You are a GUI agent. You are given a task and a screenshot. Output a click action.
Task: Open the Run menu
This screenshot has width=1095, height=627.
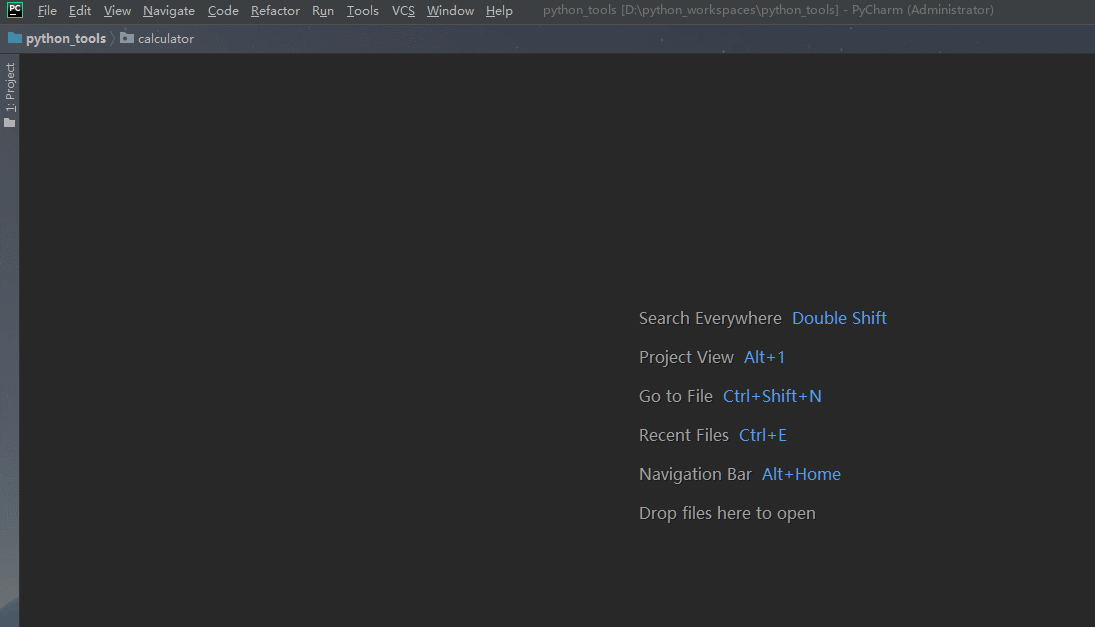click(323, 10)
